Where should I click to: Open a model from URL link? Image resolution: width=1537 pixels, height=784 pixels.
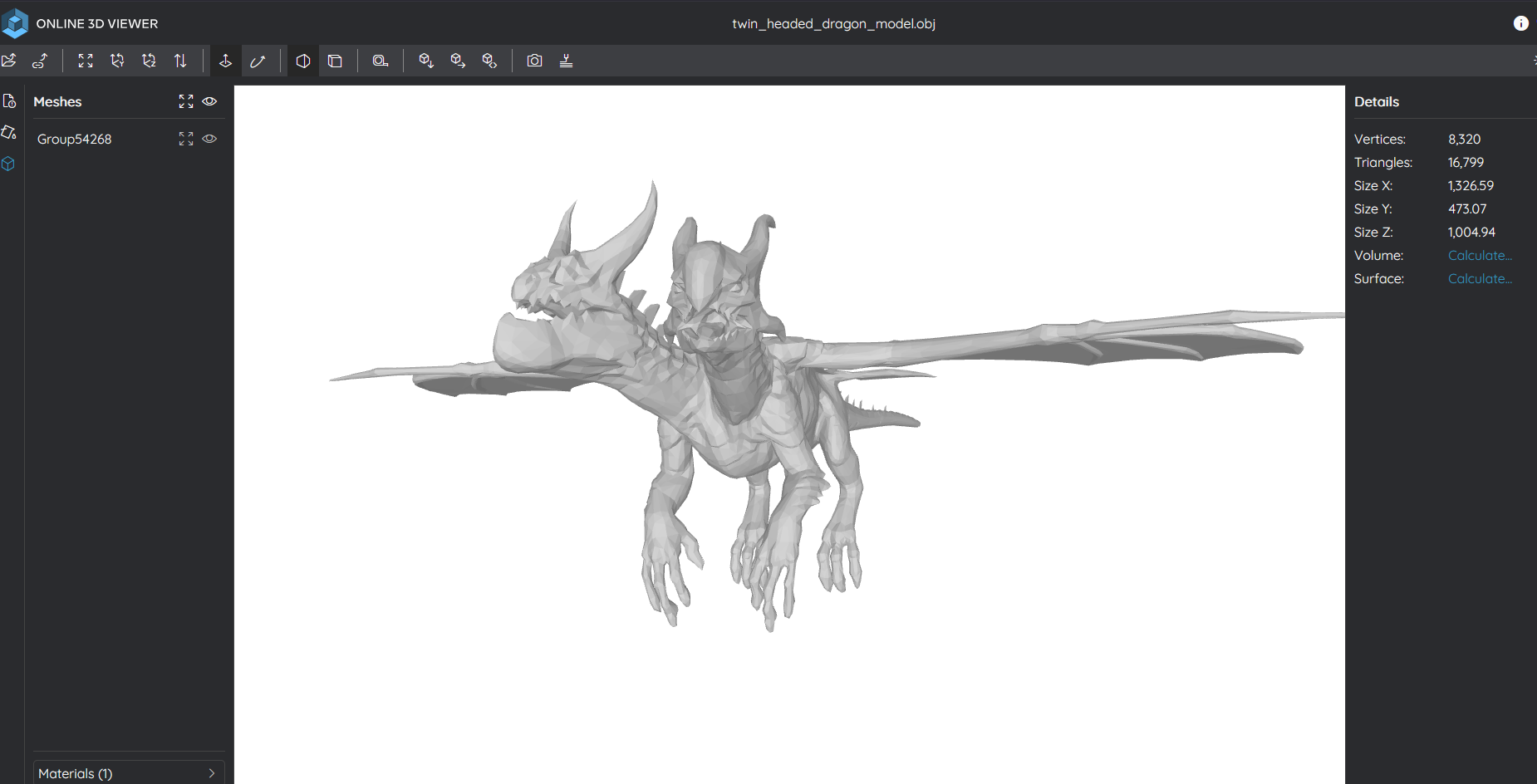[x=40, y=61]
